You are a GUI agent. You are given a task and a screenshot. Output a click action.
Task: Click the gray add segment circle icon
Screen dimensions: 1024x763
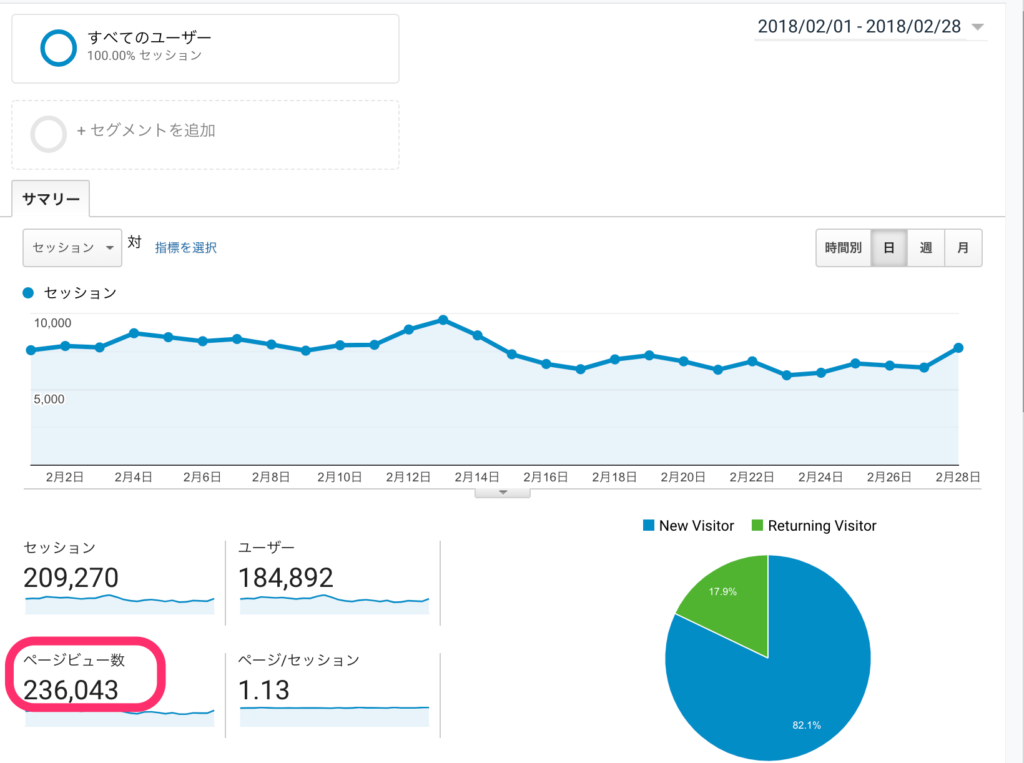(x=49, y=133)
